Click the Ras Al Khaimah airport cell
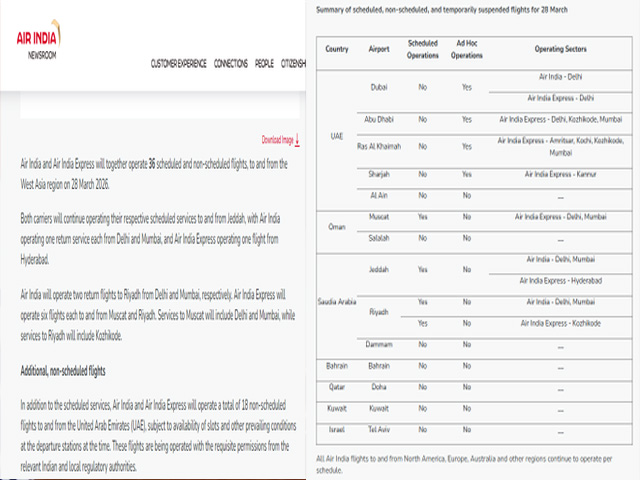Screen dimensions: 640x480 point(379,146)
